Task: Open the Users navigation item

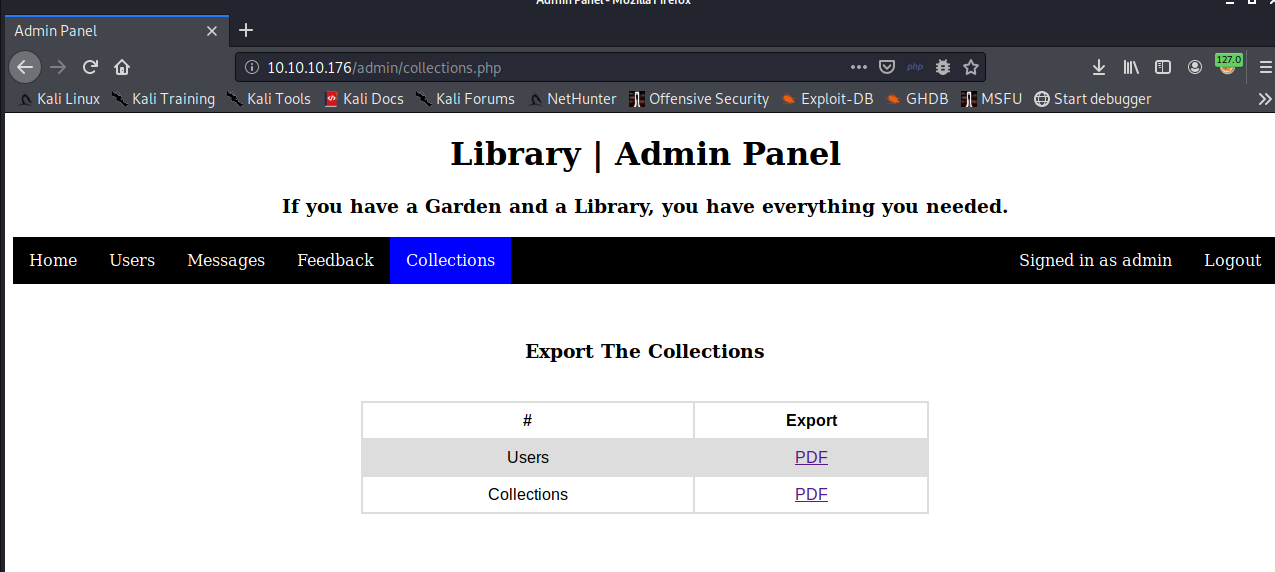Action: [132, 260]
